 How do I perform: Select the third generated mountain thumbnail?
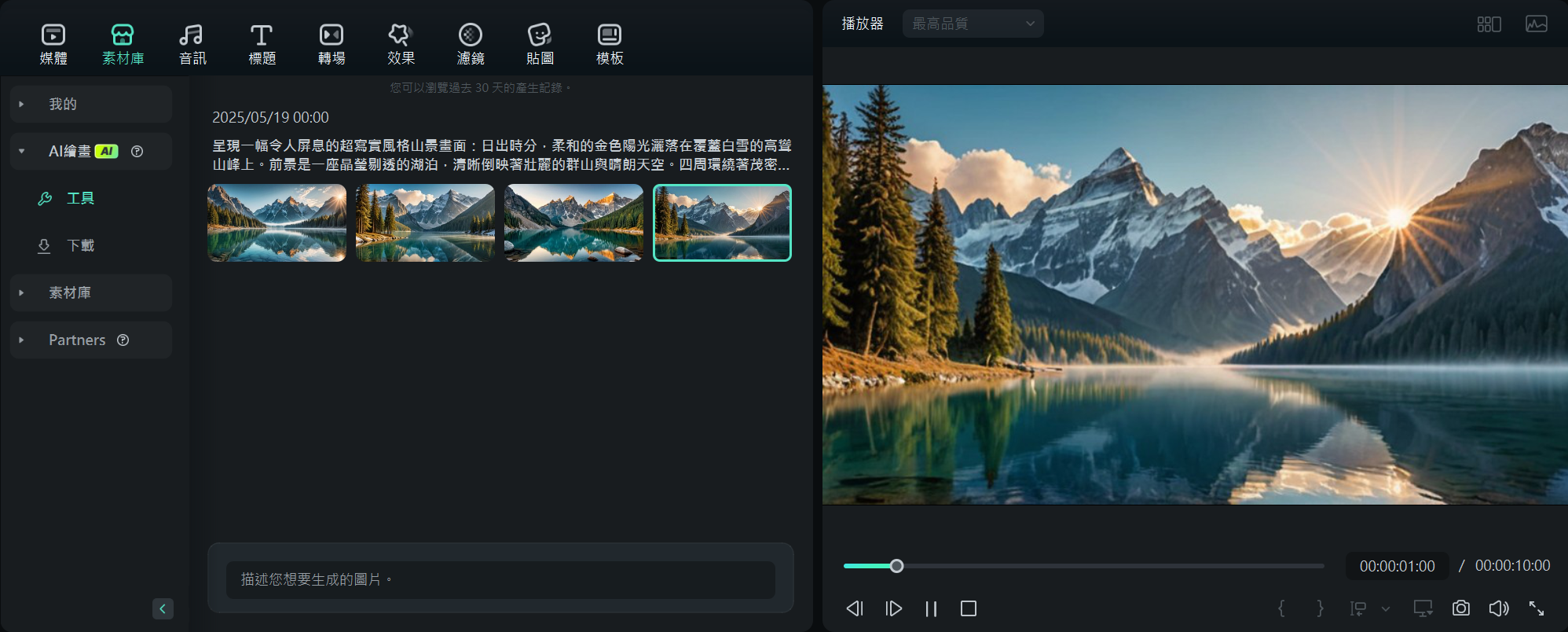(573, 222)
